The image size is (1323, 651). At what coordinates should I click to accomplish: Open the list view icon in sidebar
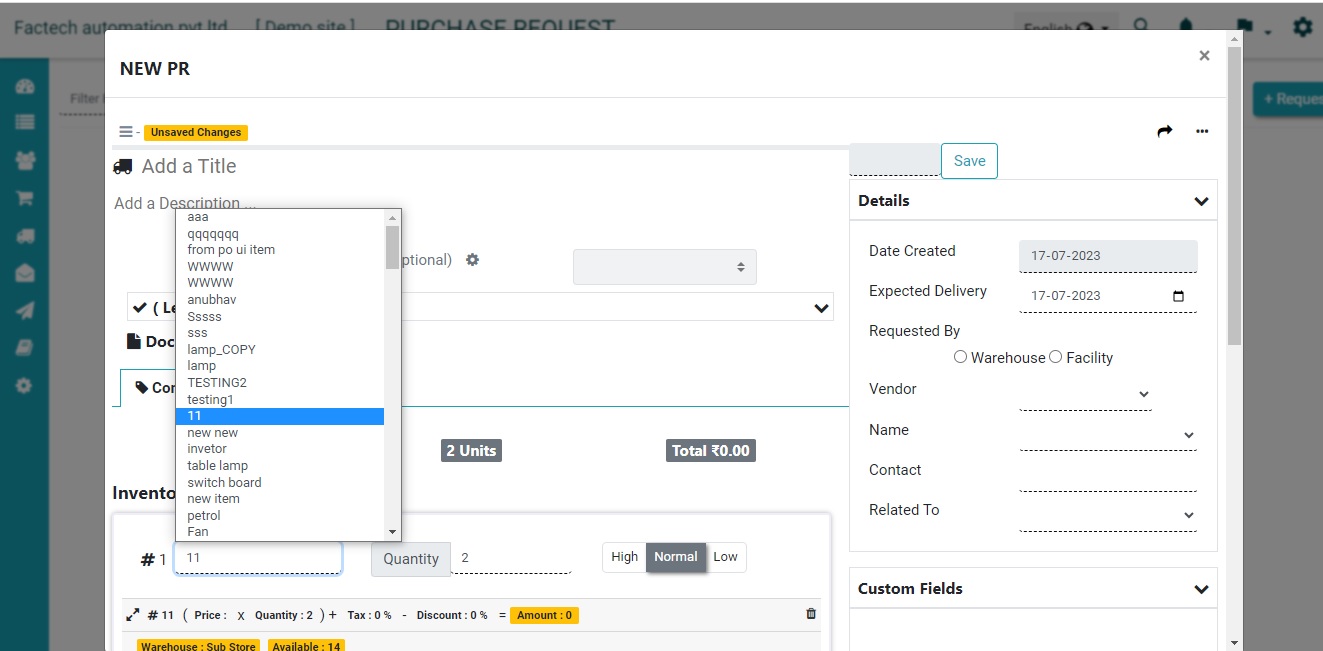(x=25, y=122)
